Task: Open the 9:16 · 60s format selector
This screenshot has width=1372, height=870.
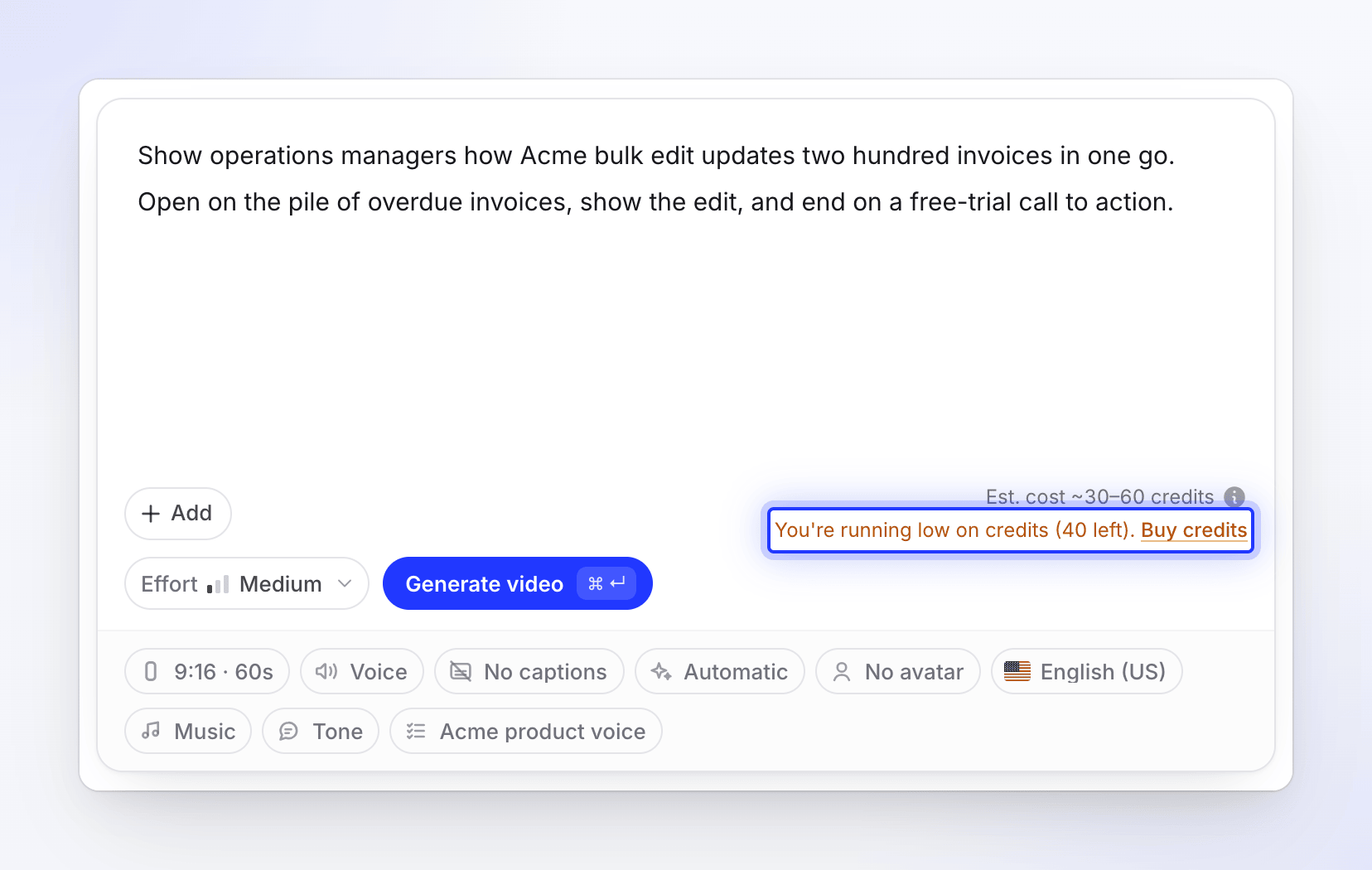Action: (x=207, y=671)
